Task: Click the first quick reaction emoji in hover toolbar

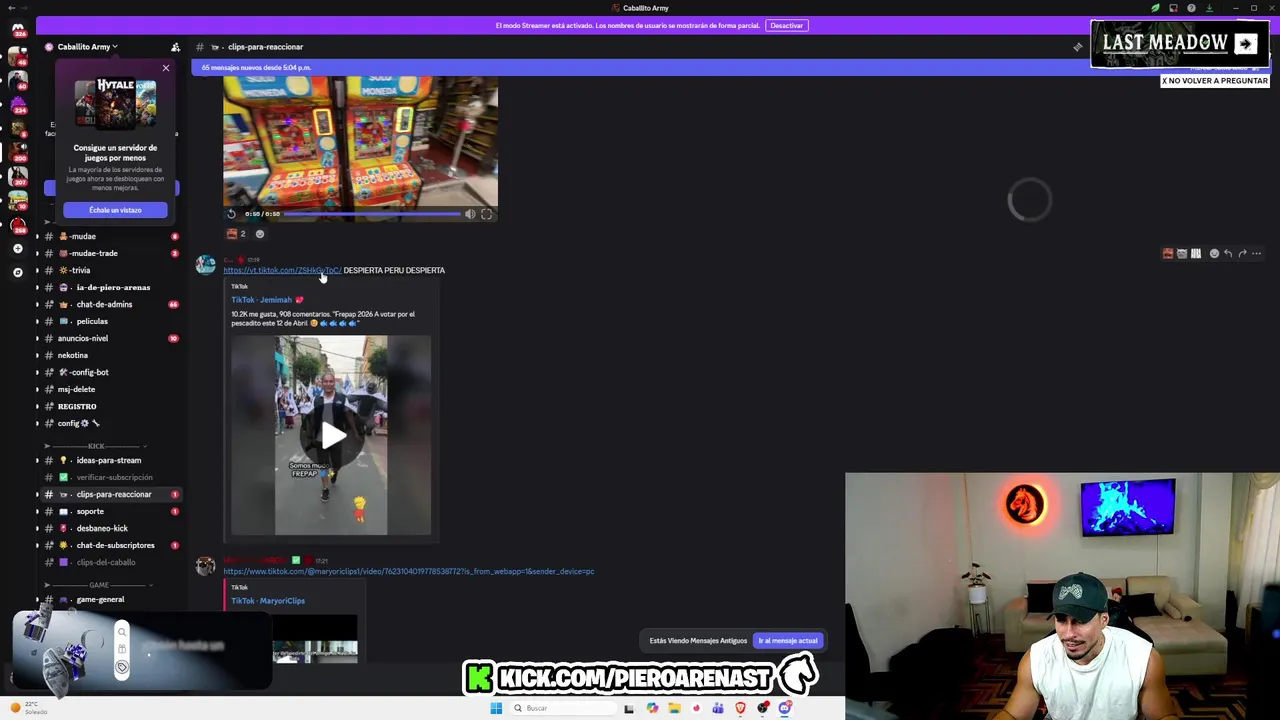Action: (x=1167, y=254)
